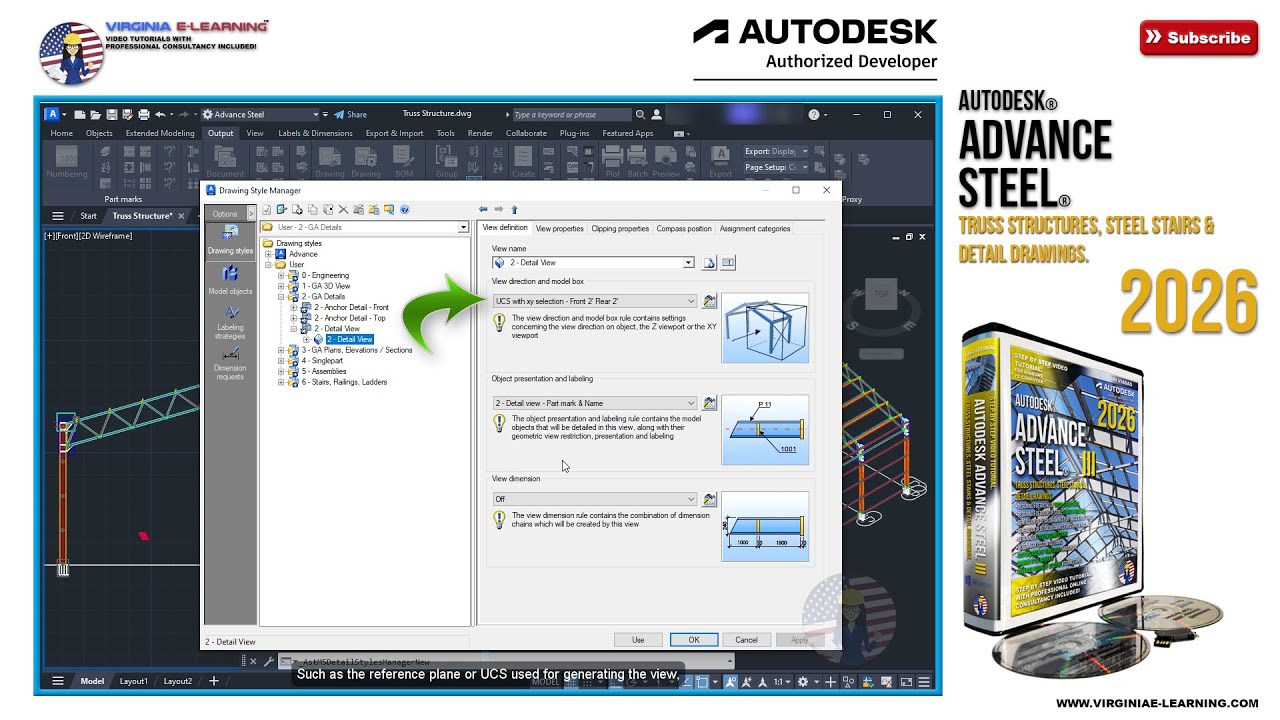Click the Subscribe button
1280x720 pixels.
click(1198, 38)
